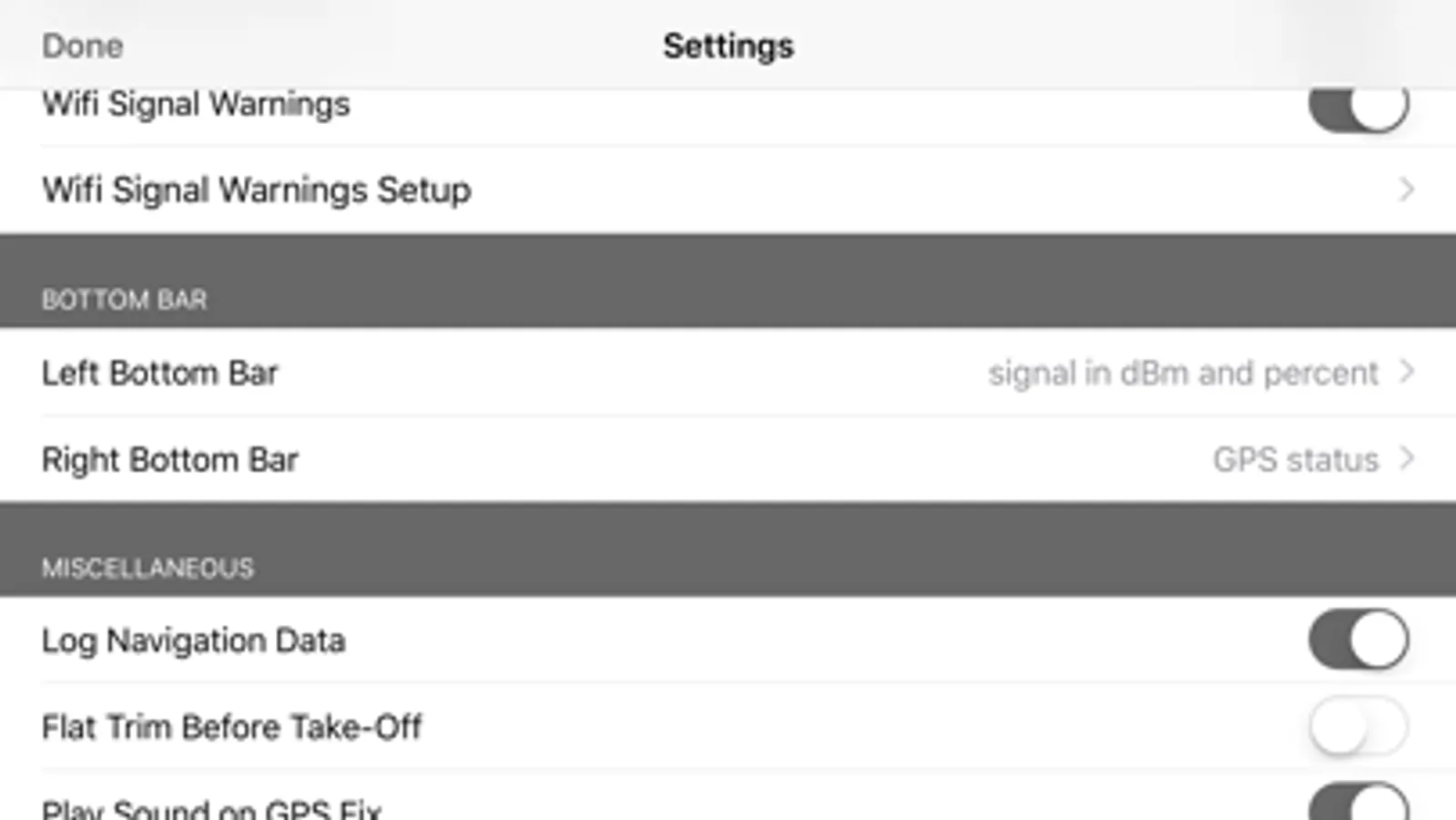The image size is (1456, 820).
Task: Click the Left Bottom Bar chevron arrow
Action: [1407, 372]
